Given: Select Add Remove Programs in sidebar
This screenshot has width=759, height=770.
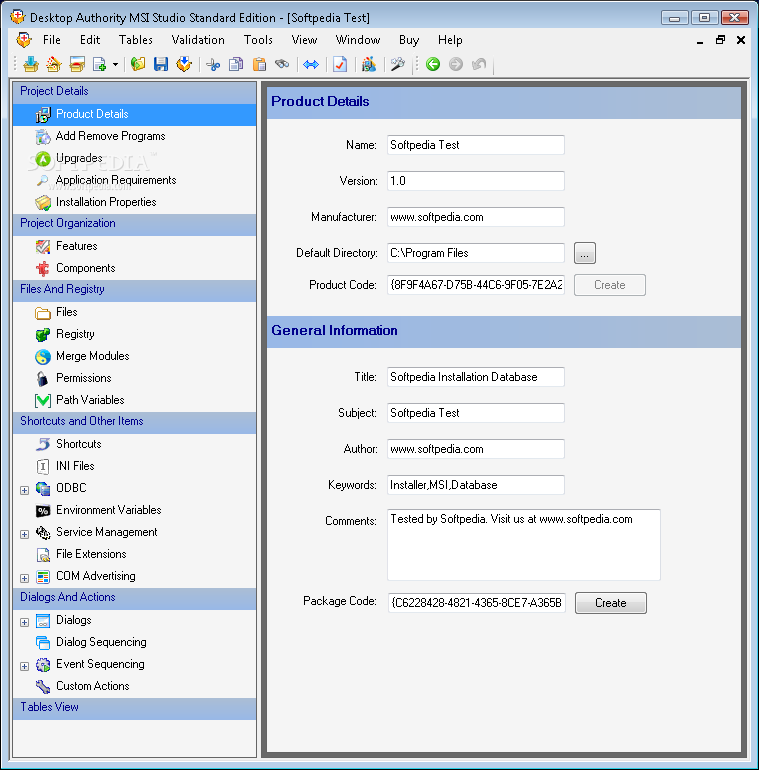Looking at the screenshot, I should (110, 136).
